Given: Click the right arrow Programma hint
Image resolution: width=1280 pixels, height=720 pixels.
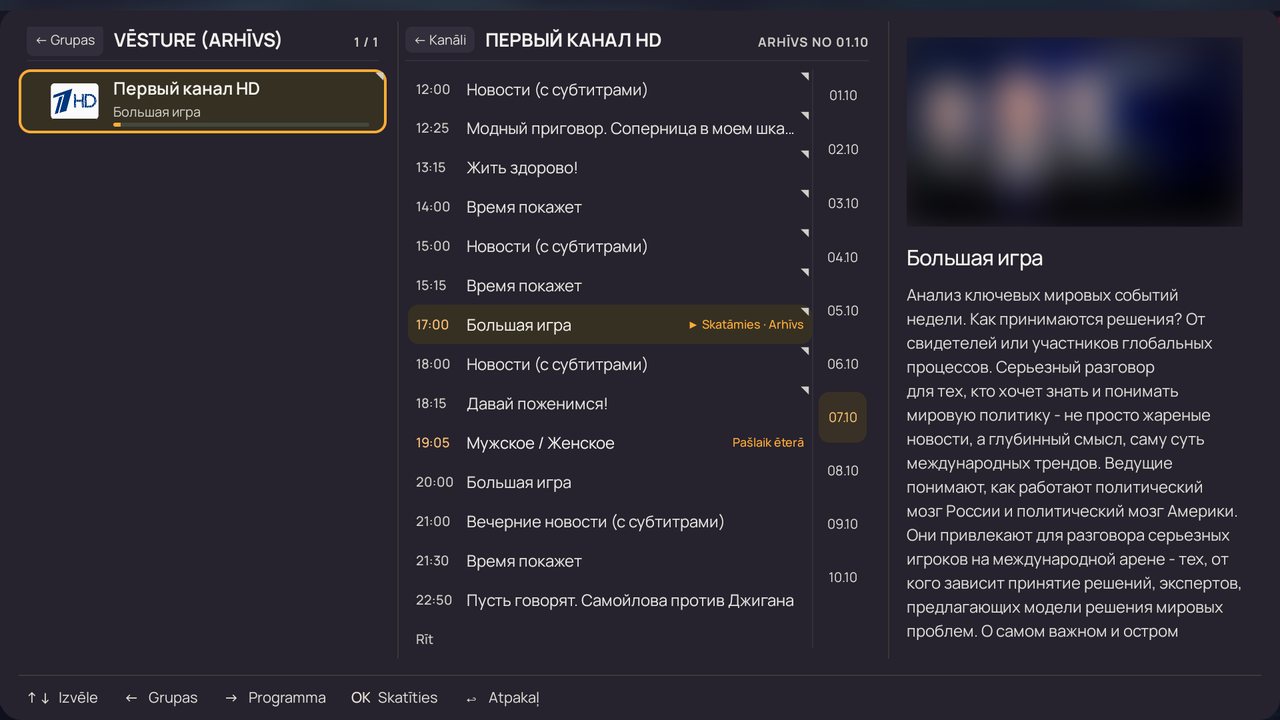Looking at the screenshot, I should [x=275, y=698].
